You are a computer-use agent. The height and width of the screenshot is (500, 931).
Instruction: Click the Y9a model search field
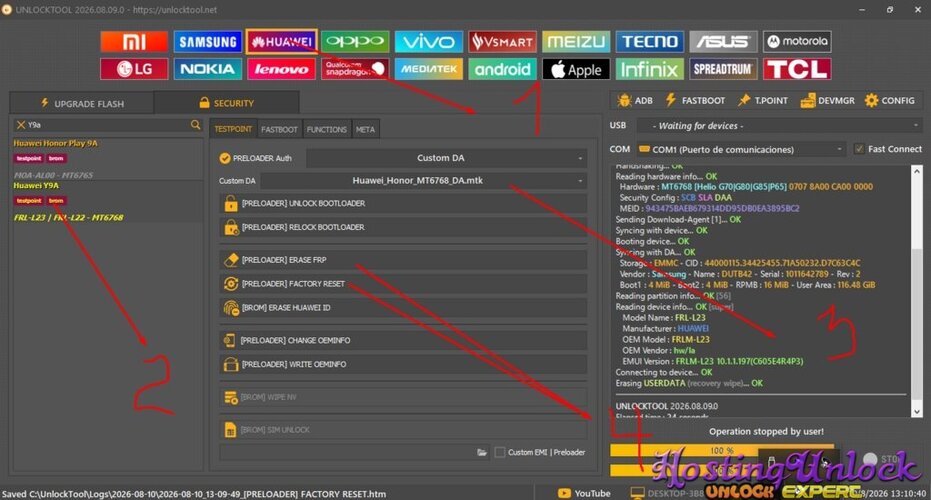pyautogui.click(x=107, y=125)
